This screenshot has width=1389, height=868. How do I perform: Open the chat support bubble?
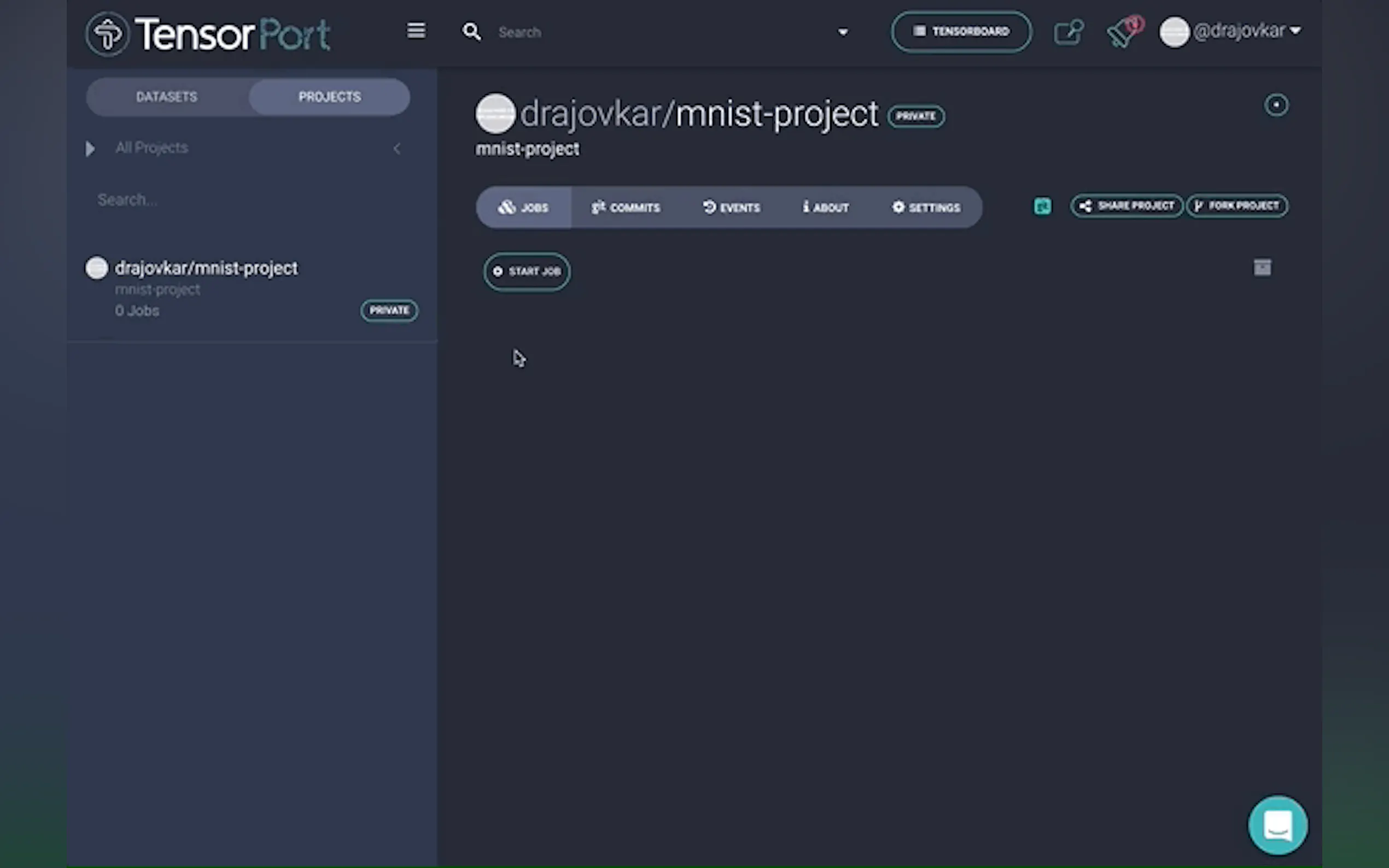click(1277, 825)
